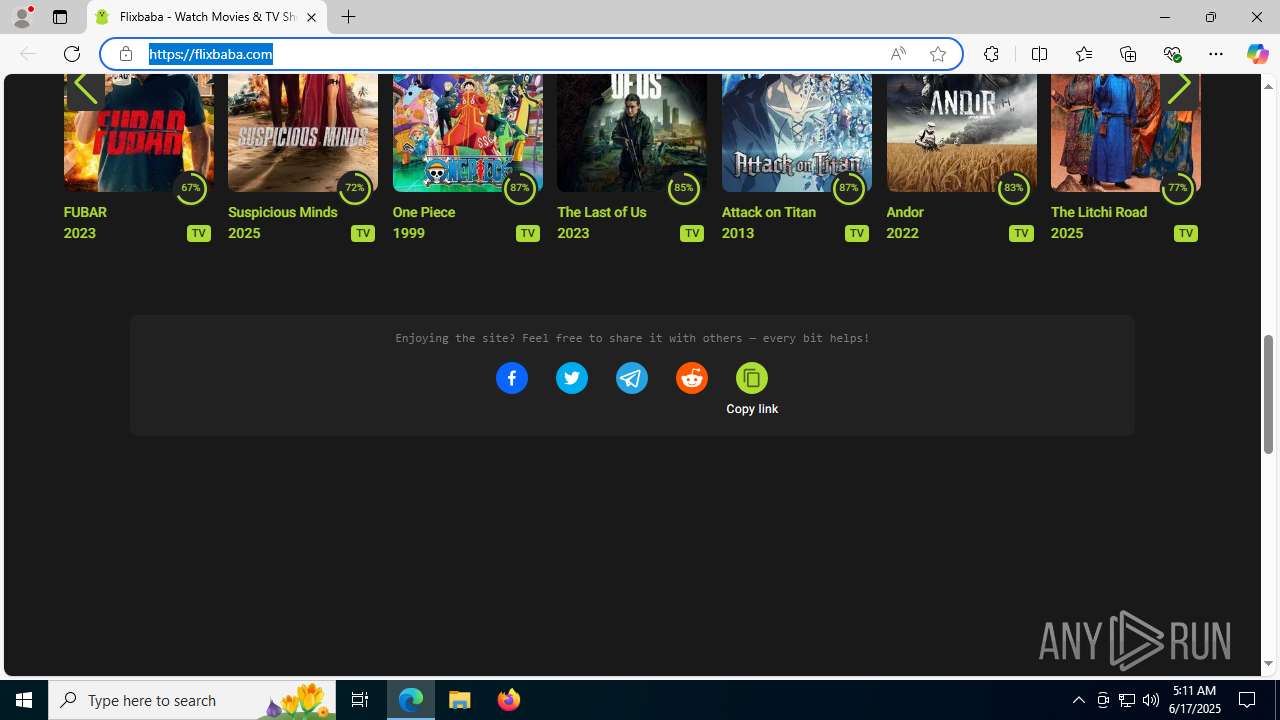Select the Flixbaba browser tab

coord(207,17)
